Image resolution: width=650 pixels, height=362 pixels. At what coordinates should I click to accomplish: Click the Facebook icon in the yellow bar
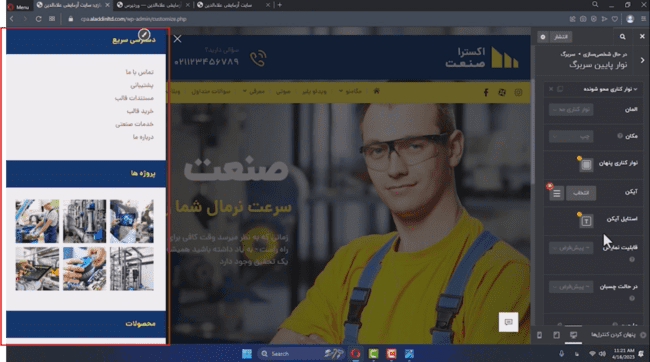(x=485, y=92)
